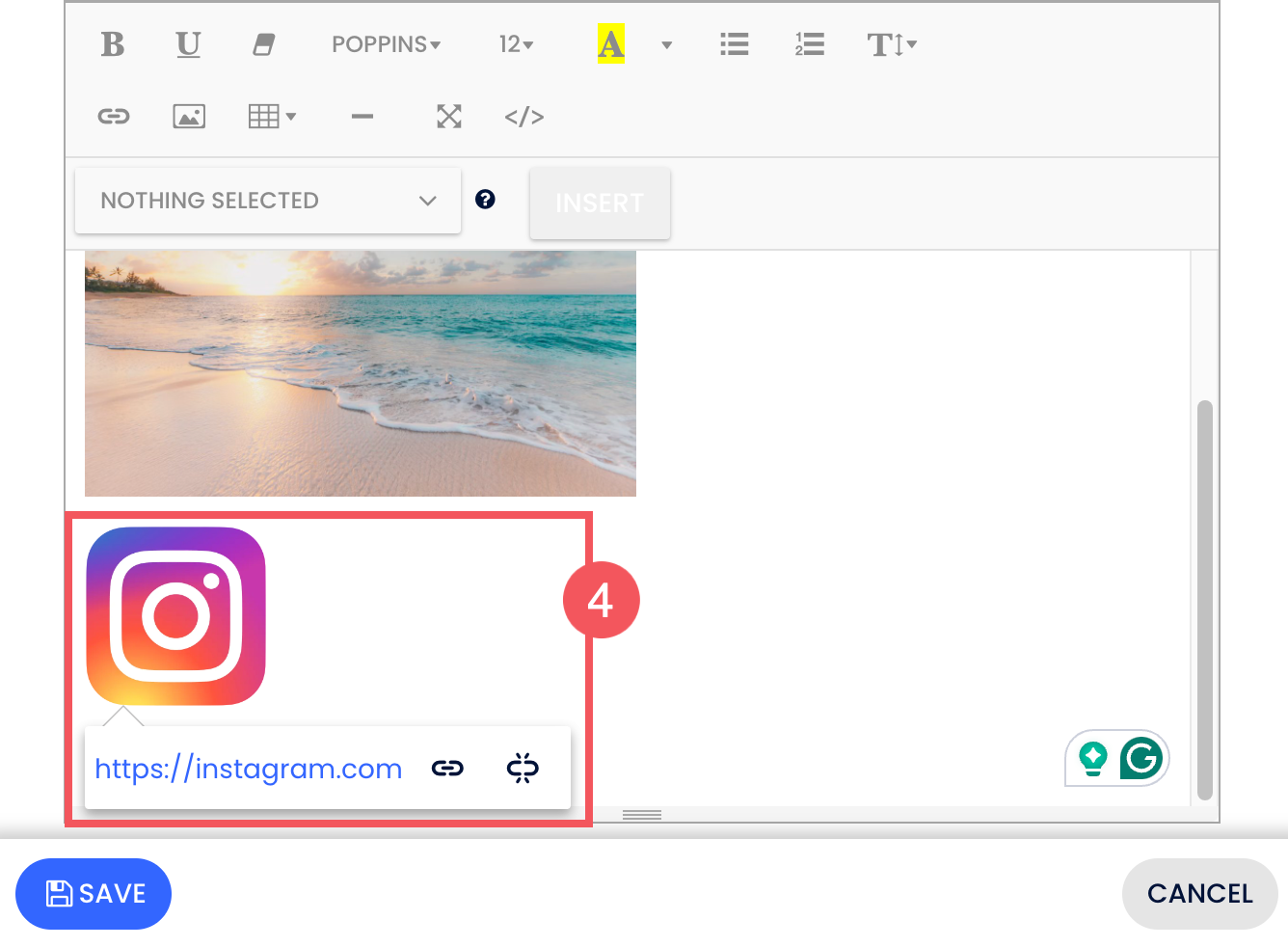
Task: Open the font size 12 dropdown
Action: click(516, 44)
